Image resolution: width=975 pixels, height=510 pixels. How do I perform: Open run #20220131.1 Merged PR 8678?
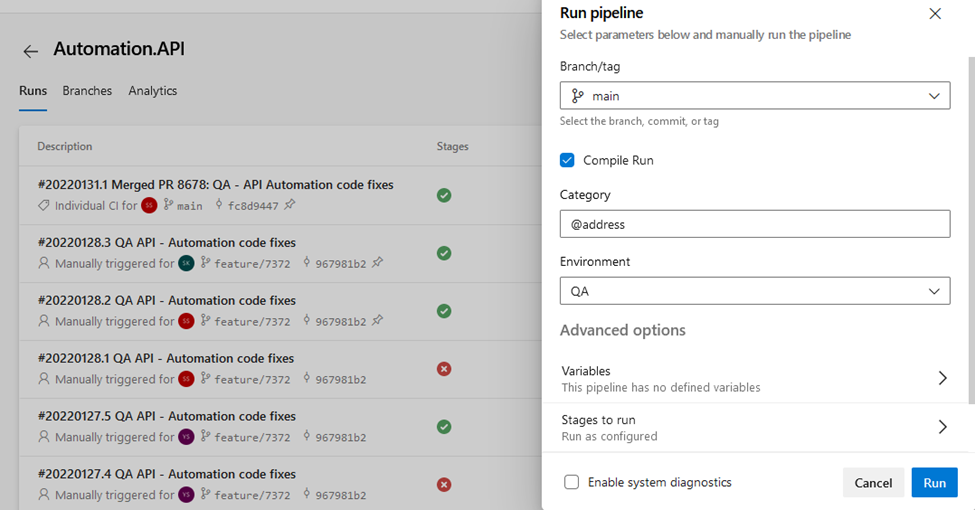[216, 185]
